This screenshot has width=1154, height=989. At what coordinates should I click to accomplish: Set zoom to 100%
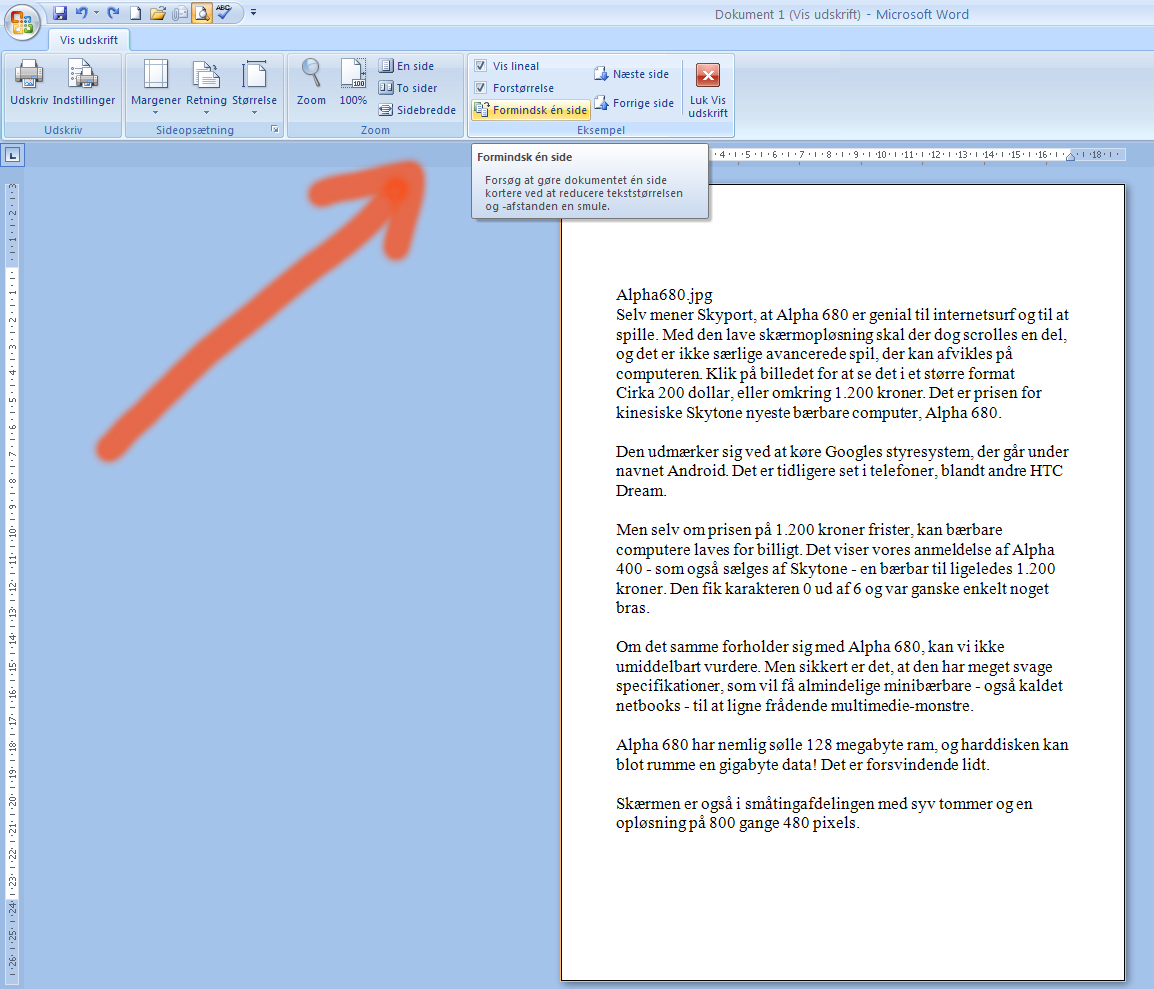click(x=353, y=76)
